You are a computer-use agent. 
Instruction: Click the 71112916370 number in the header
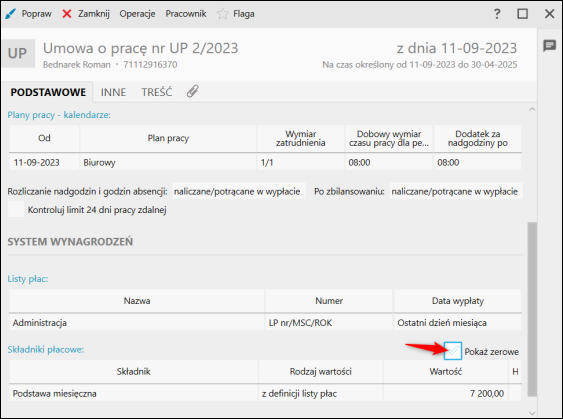tap(150, 65)
